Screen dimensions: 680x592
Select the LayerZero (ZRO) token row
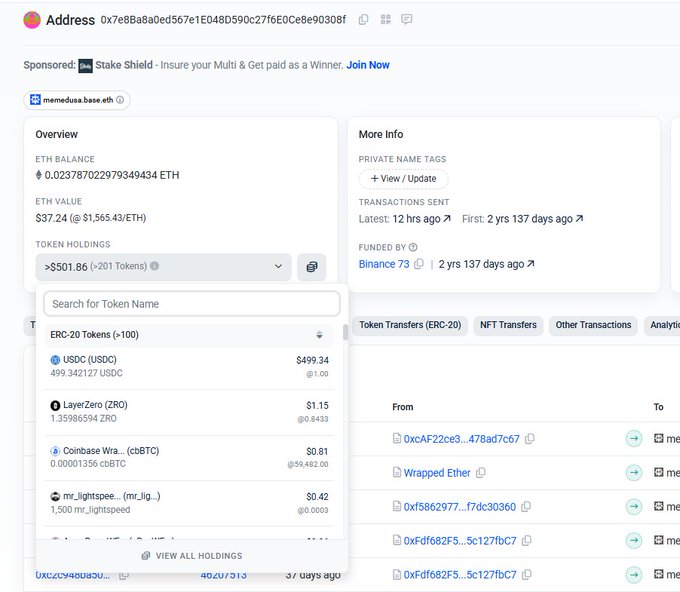coord(190,412)
